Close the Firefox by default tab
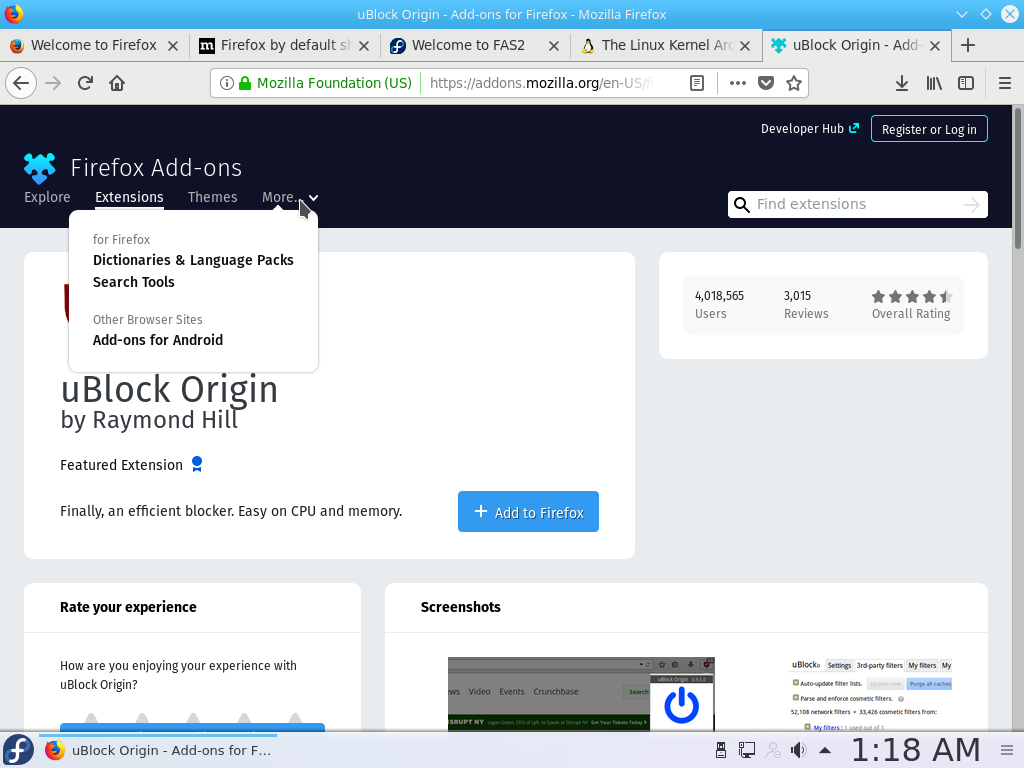The height and width of the screenshot is (768, 1024). pos(364,46)
